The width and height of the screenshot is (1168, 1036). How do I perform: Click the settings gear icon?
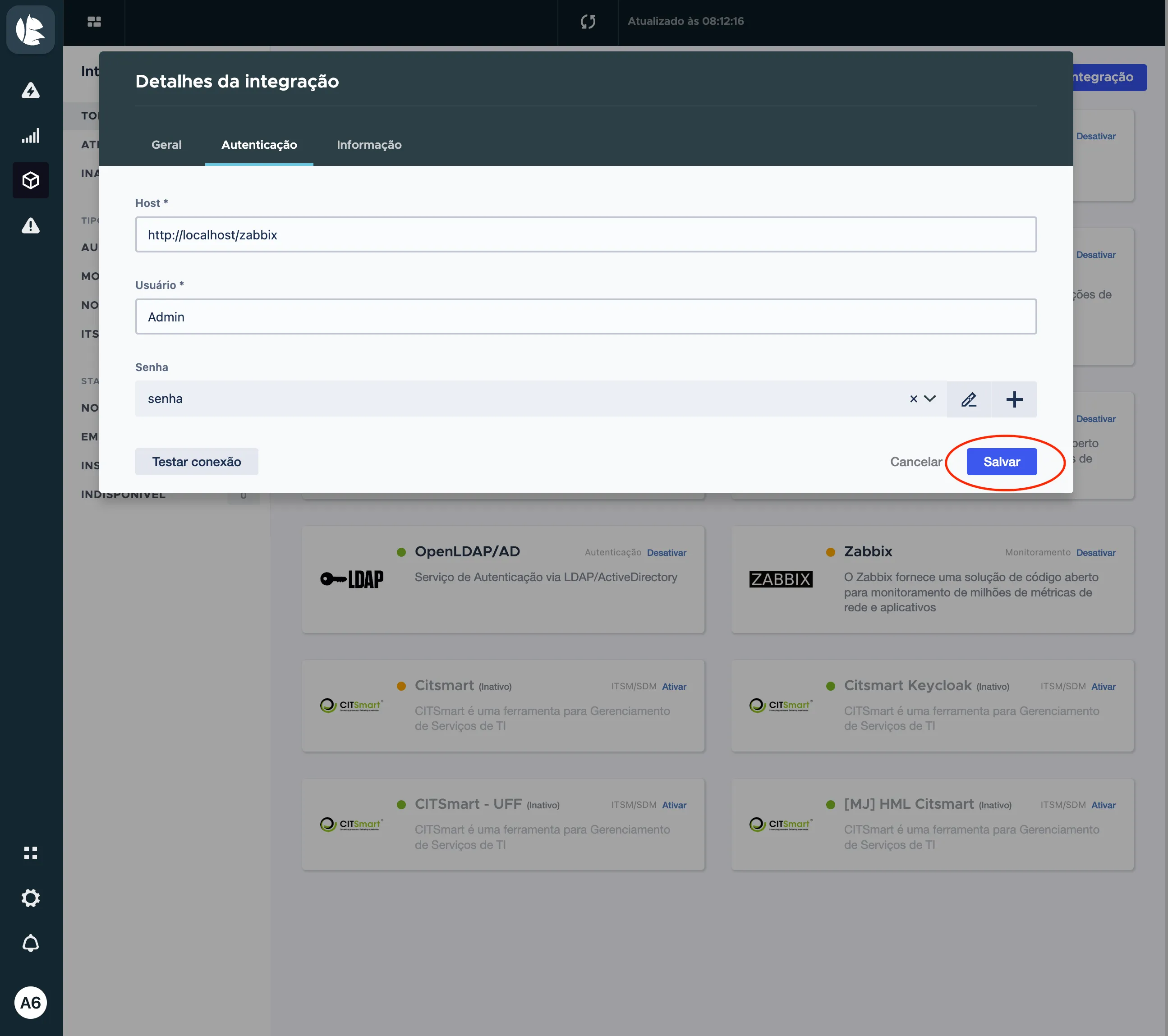point(30,898)
